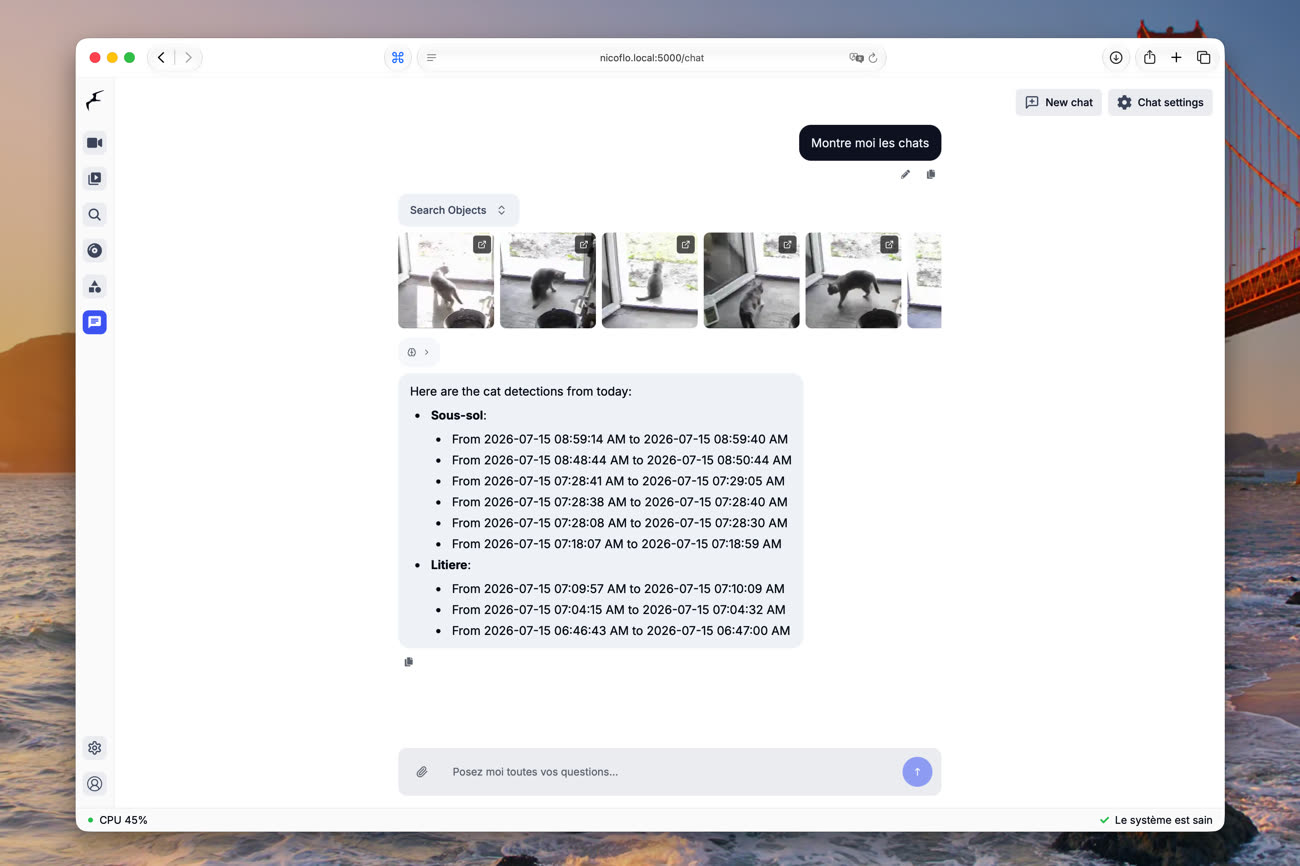Open the fifth cat snapshot thumbnail

853,280
